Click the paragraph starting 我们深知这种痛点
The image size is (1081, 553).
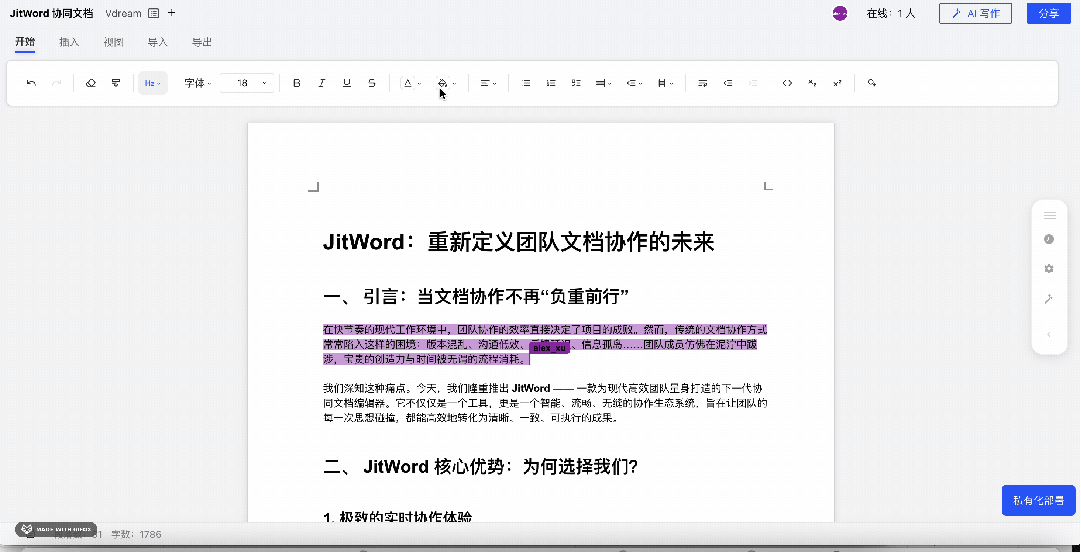pyautogui.click(x=545, y=403)
